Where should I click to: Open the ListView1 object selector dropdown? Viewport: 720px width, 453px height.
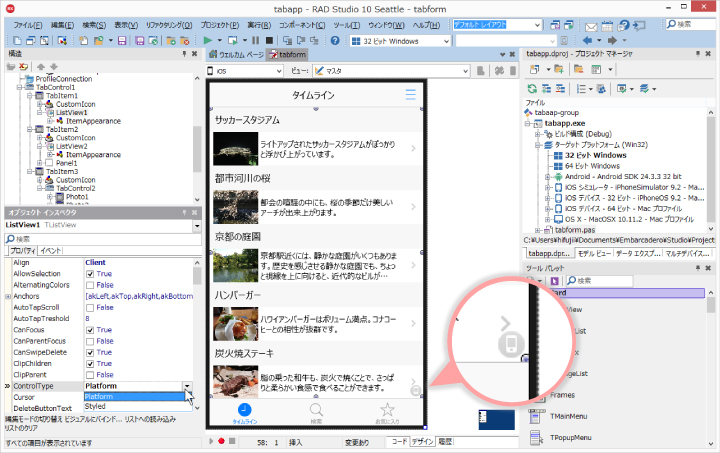[197, 225]
